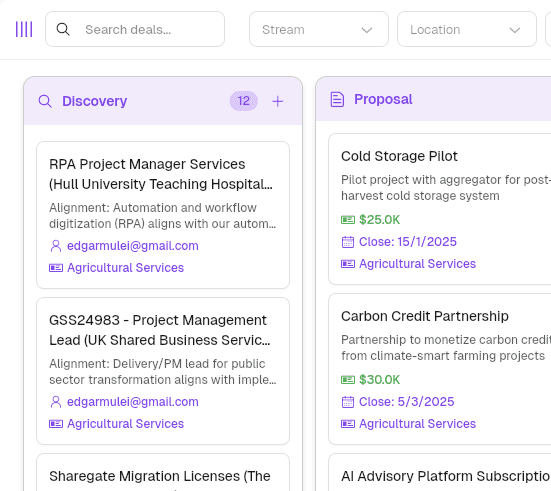551x491 pixels.
Task: Click the $25.0K deal value
Action: click(x=380, y=220)
